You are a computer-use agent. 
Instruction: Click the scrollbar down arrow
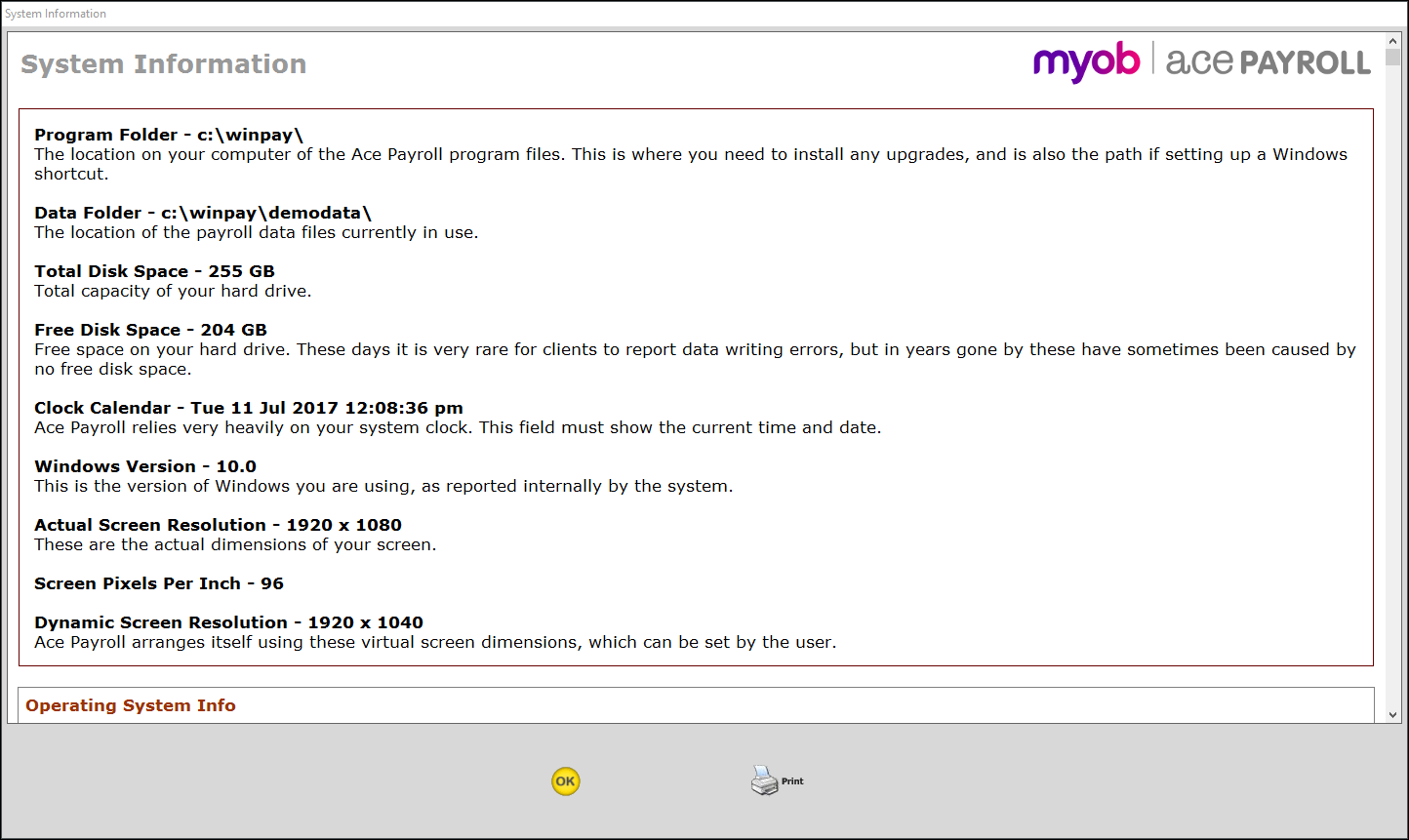(x=1393, y=715)
